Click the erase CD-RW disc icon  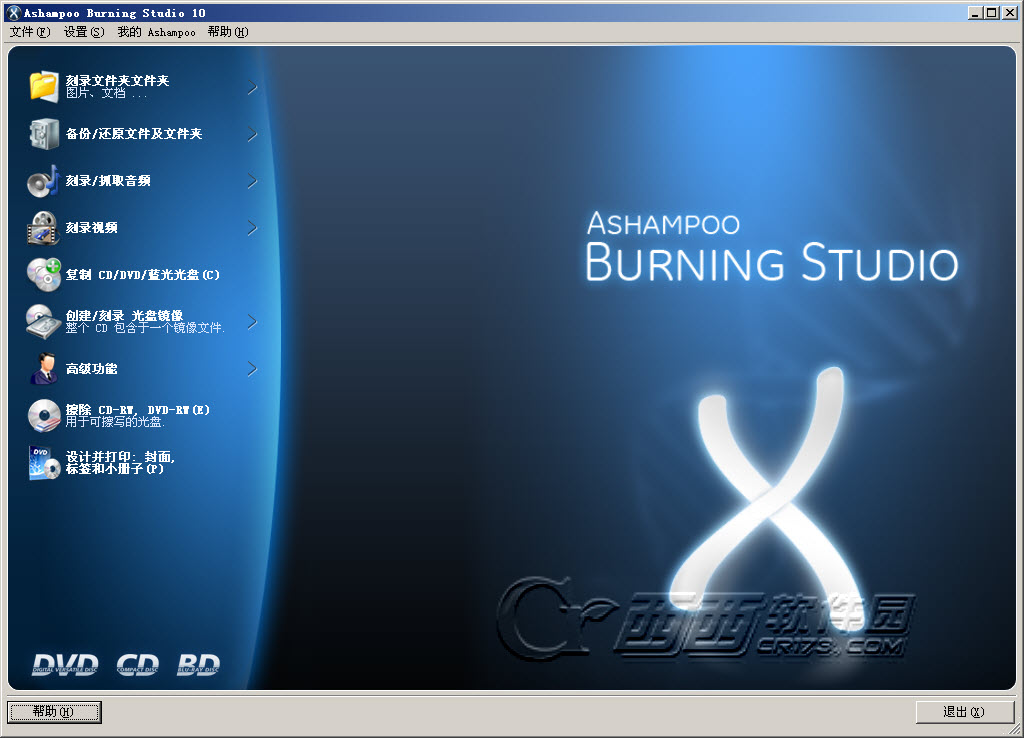coord(44,415)
